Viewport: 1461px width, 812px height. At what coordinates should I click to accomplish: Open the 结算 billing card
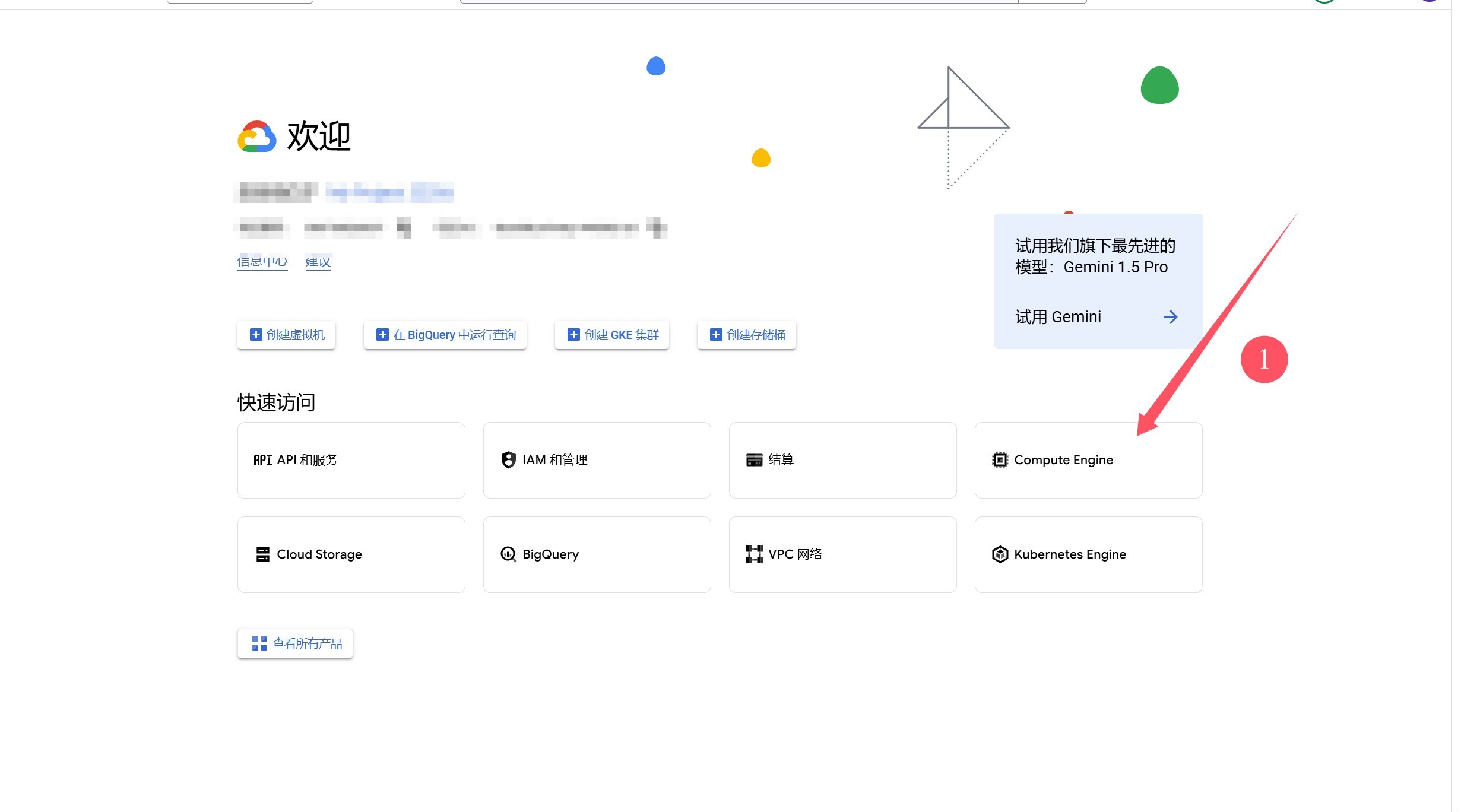(842, 460)
